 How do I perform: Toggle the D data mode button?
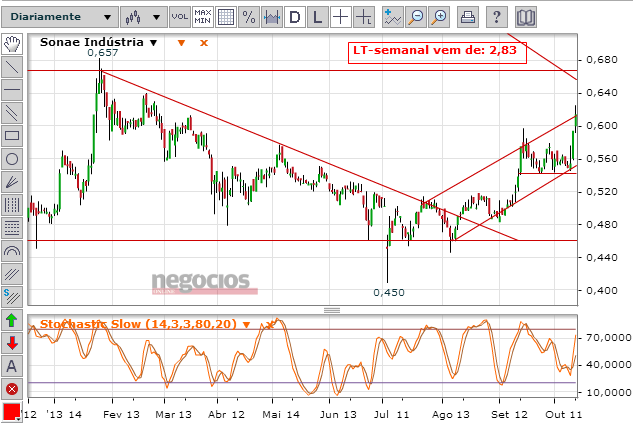pos(295,17)
